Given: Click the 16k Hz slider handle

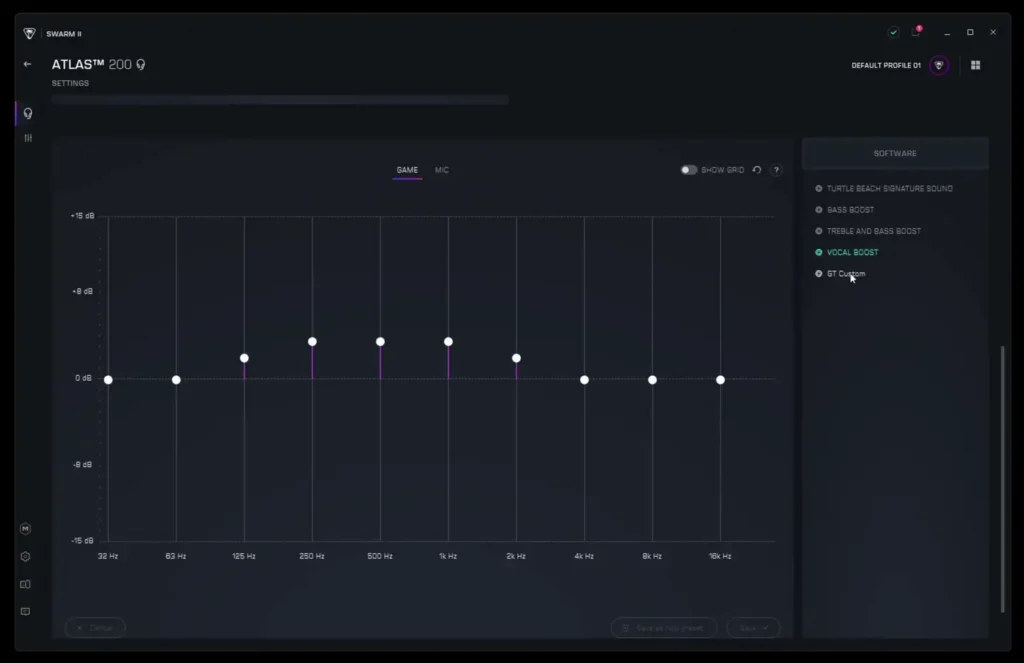Looking at the screenshot, I should click(x=720, y=380).
